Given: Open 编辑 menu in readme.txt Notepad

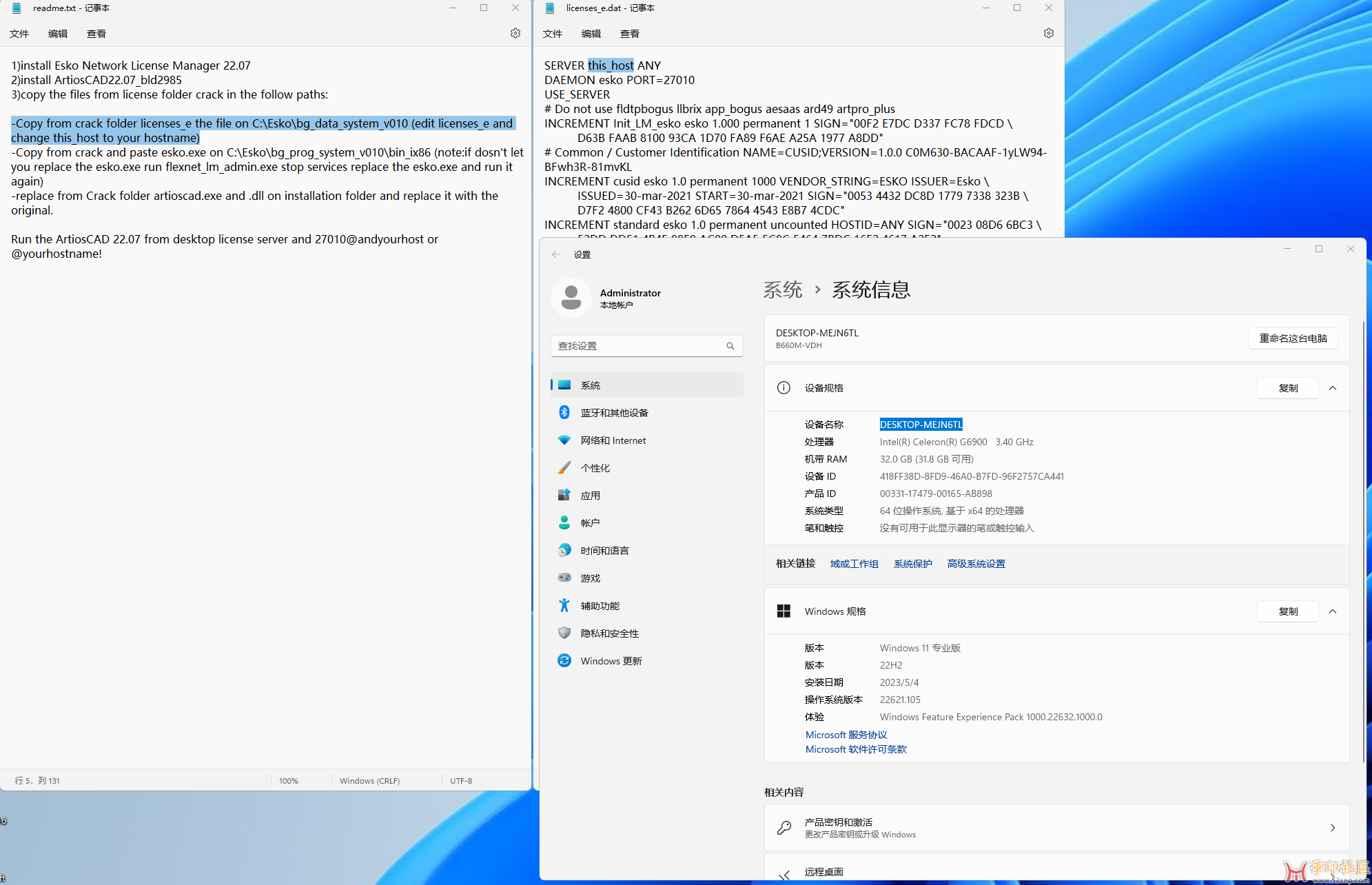Looking at the screenshot, I should (x=58, y=34).
